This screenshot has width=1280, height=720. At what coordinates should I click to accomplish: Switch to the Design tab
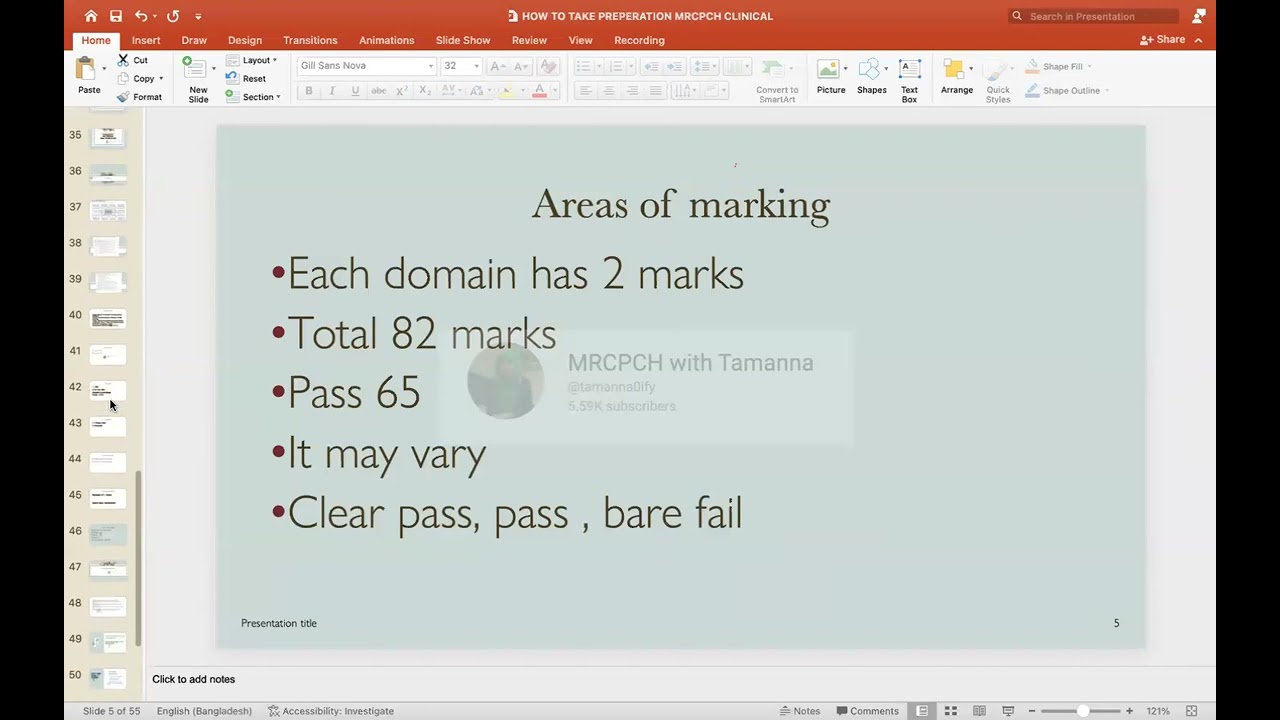(244, 40)
